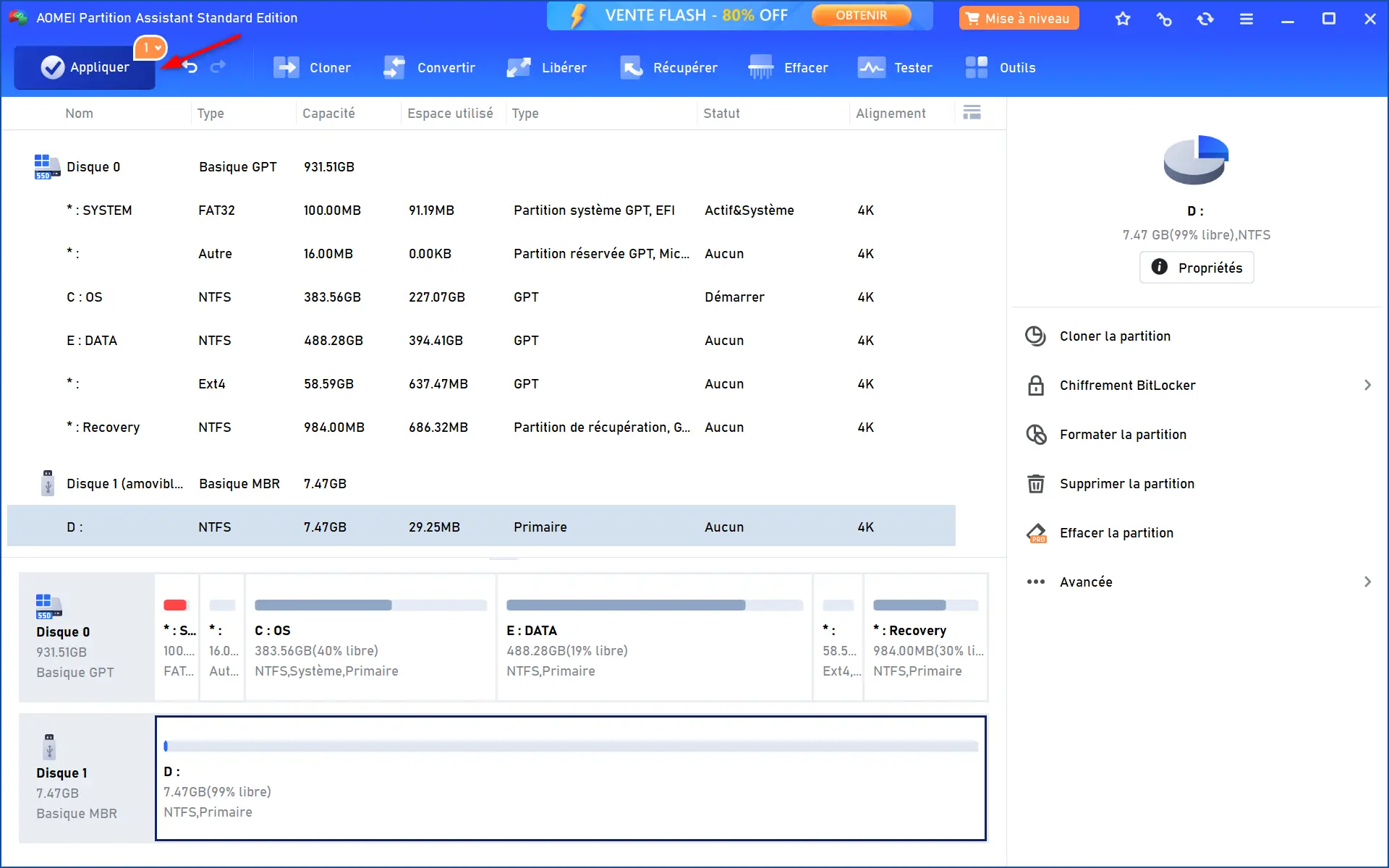Open the Libérer tool
The height and width of the screenshot is (868, 1389).
click(546, 67)
